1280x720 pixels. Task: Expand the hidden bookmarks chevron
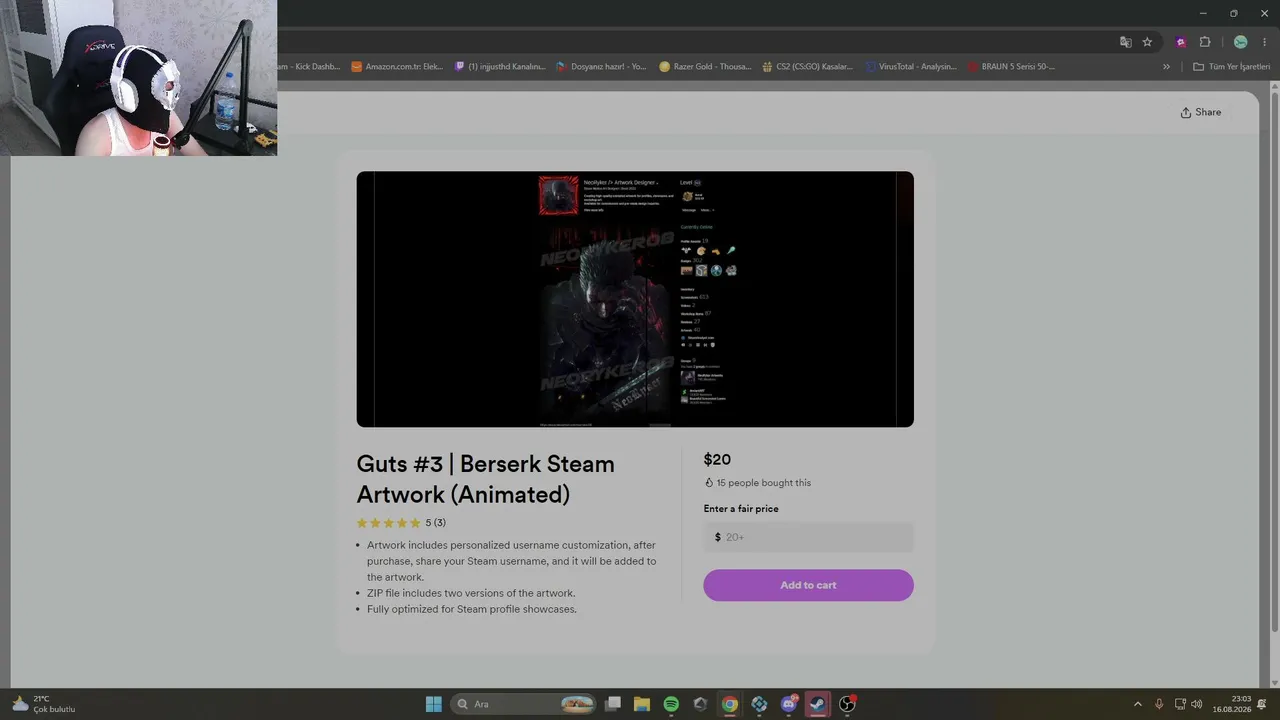pyautogui.click(x=1166, y=67)
